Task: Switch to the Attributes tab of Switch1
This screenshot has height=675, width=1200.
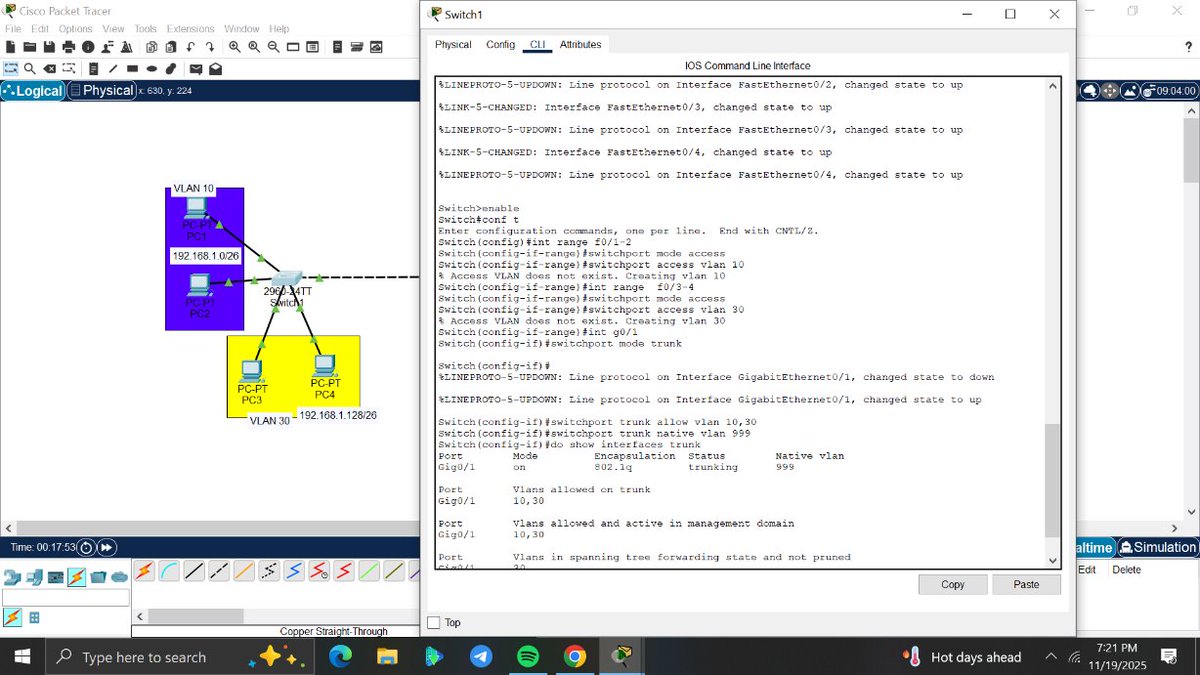Action: (580, 44)
